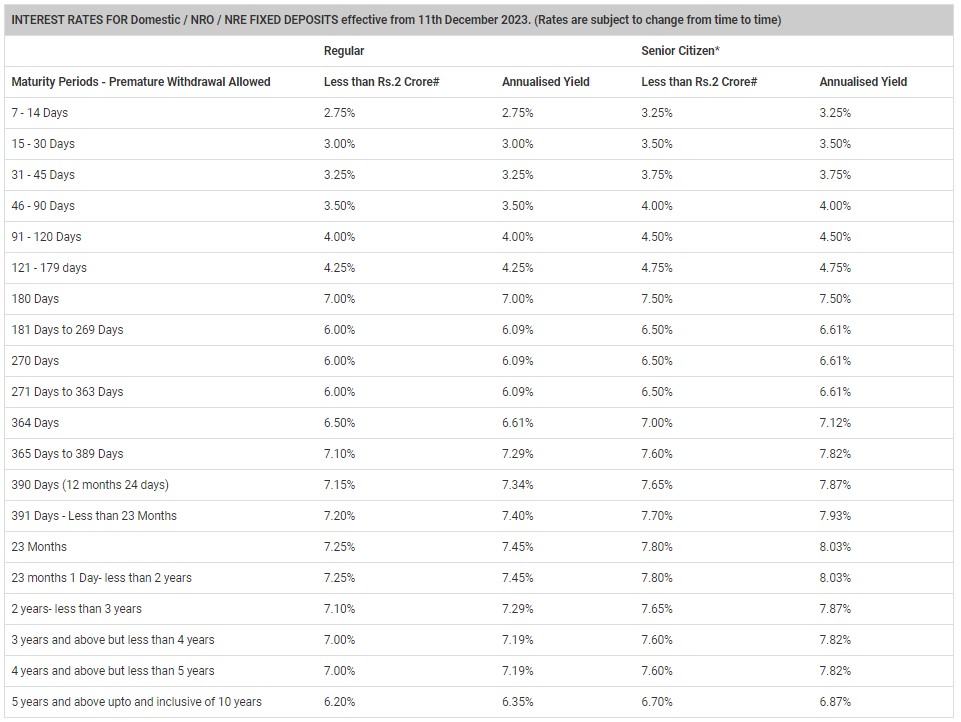Click 5 years and above upto 10 years
Image resolution: width=961 pixels, height=722 pixels.
[137, 702]
